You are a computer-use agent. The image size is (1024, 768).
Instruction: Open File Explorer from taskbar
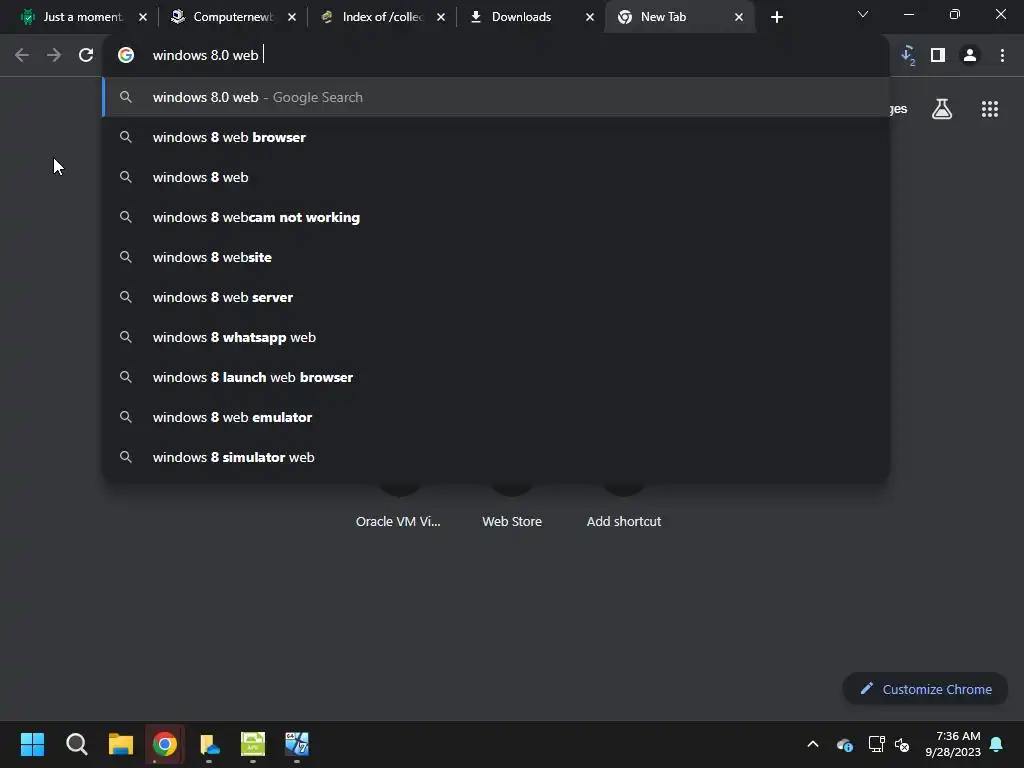[x=121, y=744]
